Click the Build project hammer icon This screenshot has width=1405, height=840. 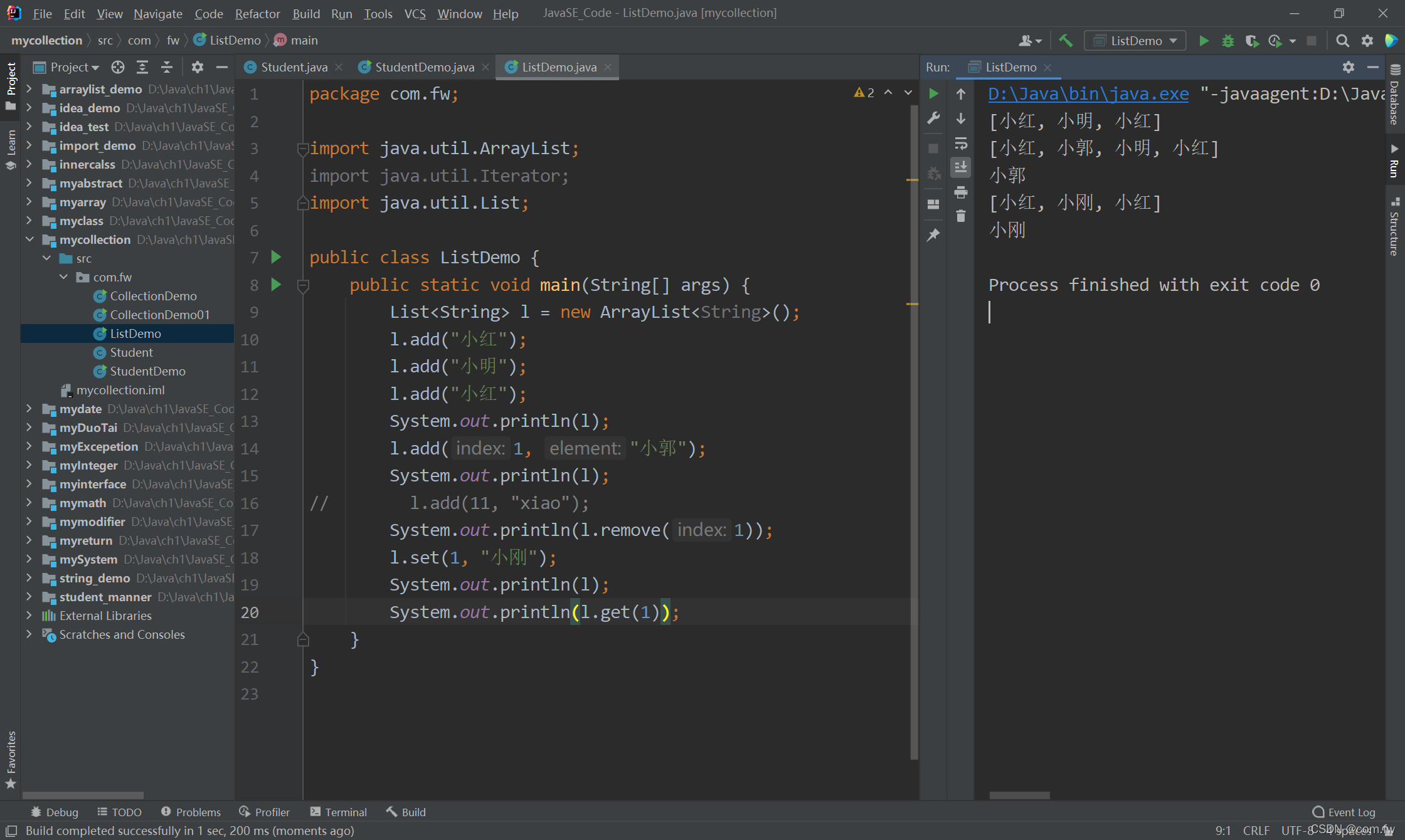1066,41
